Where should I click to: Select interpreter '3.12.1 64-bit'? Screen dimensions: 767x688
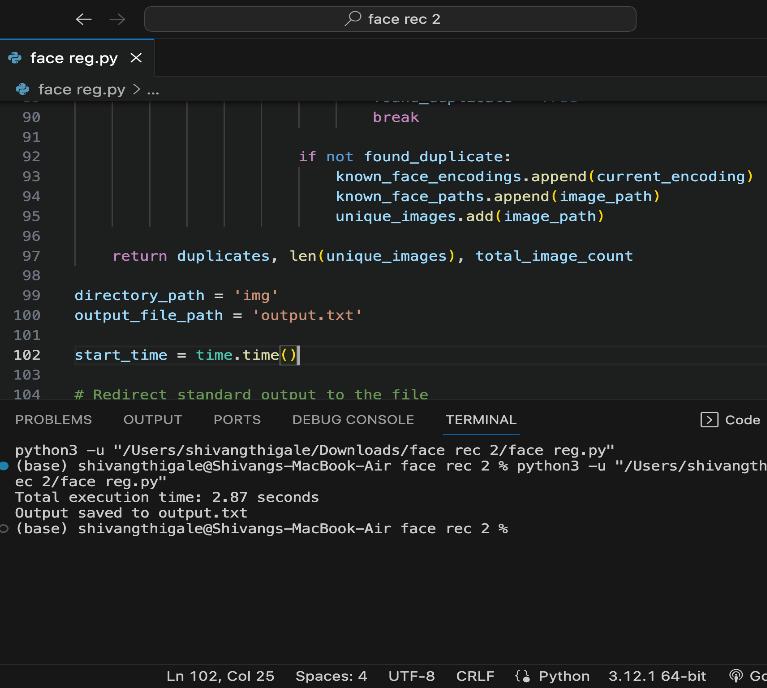point(657,676)
